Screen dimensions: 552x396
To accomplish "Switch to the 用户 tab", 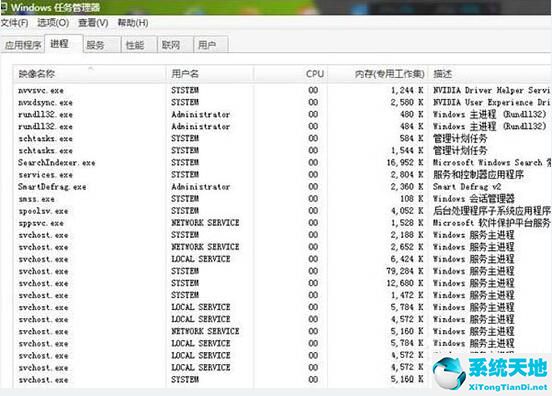I will pyautogui.click(x=211, y=45).
